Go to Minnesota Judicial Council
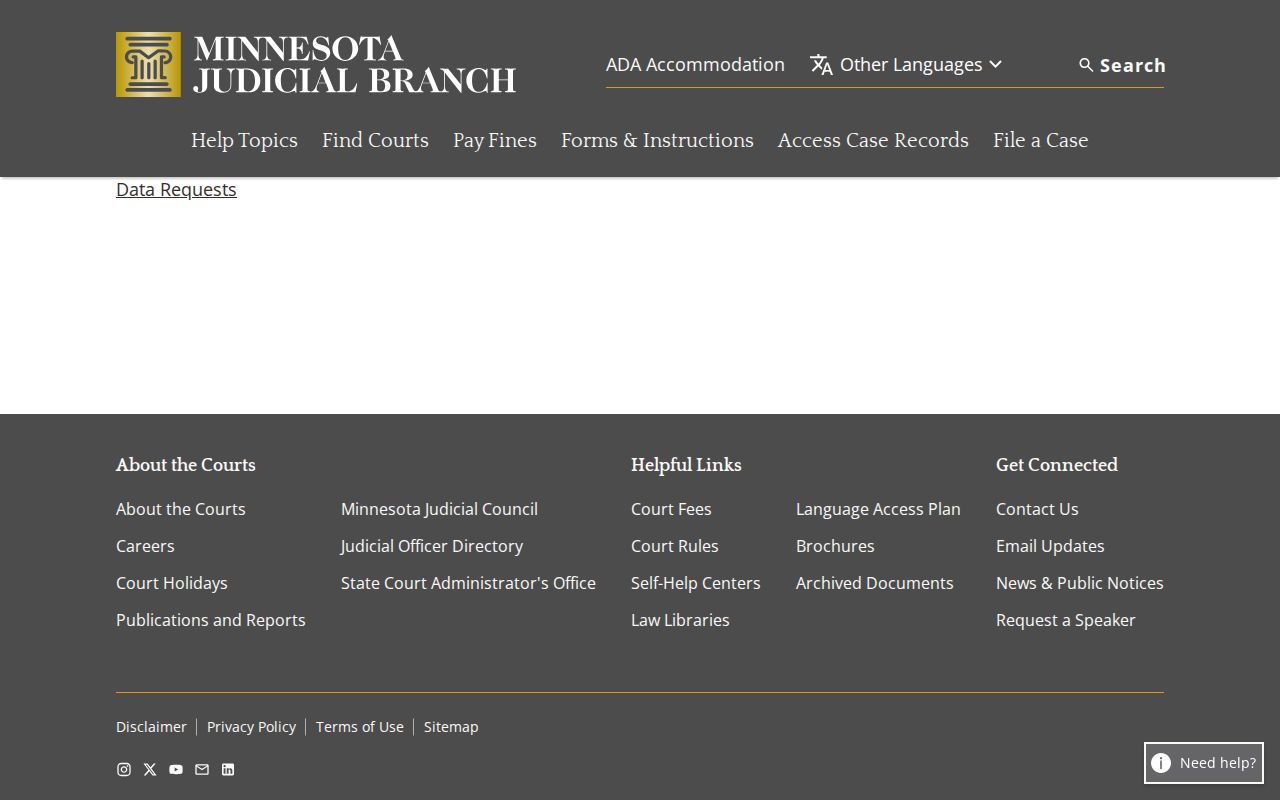 click(x=439, y=509)
